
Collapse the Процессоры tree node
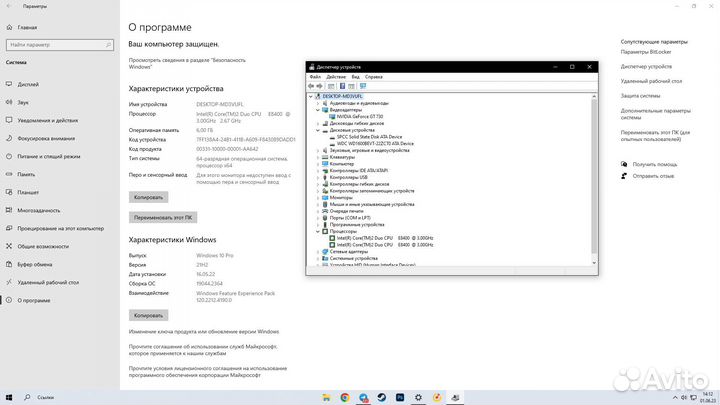(318, 231)
